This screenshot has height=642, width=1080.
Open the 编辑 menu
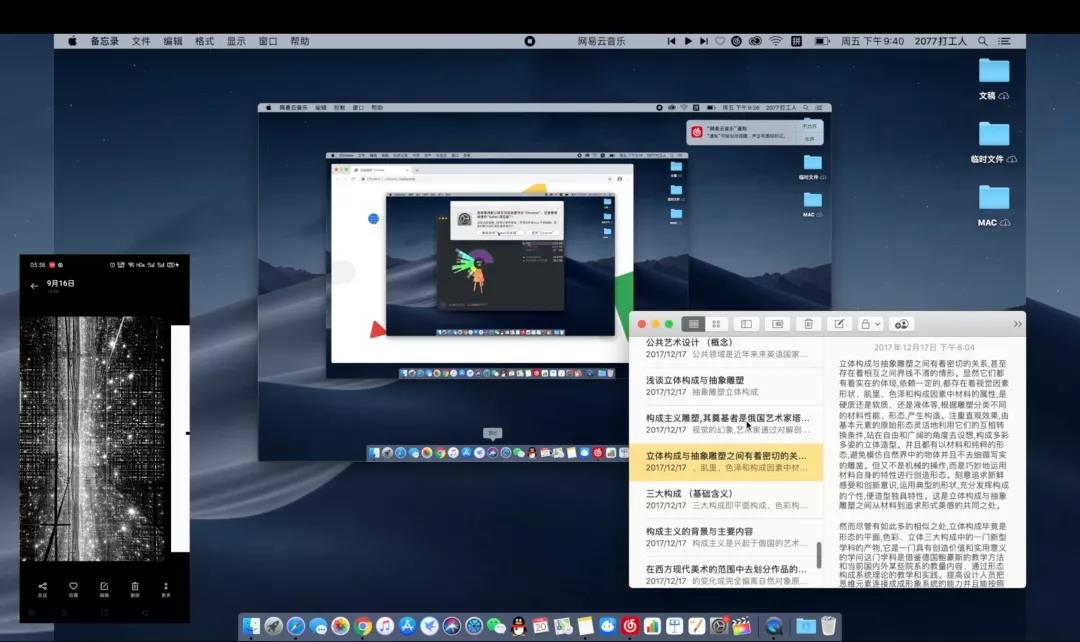pos(173,41)
